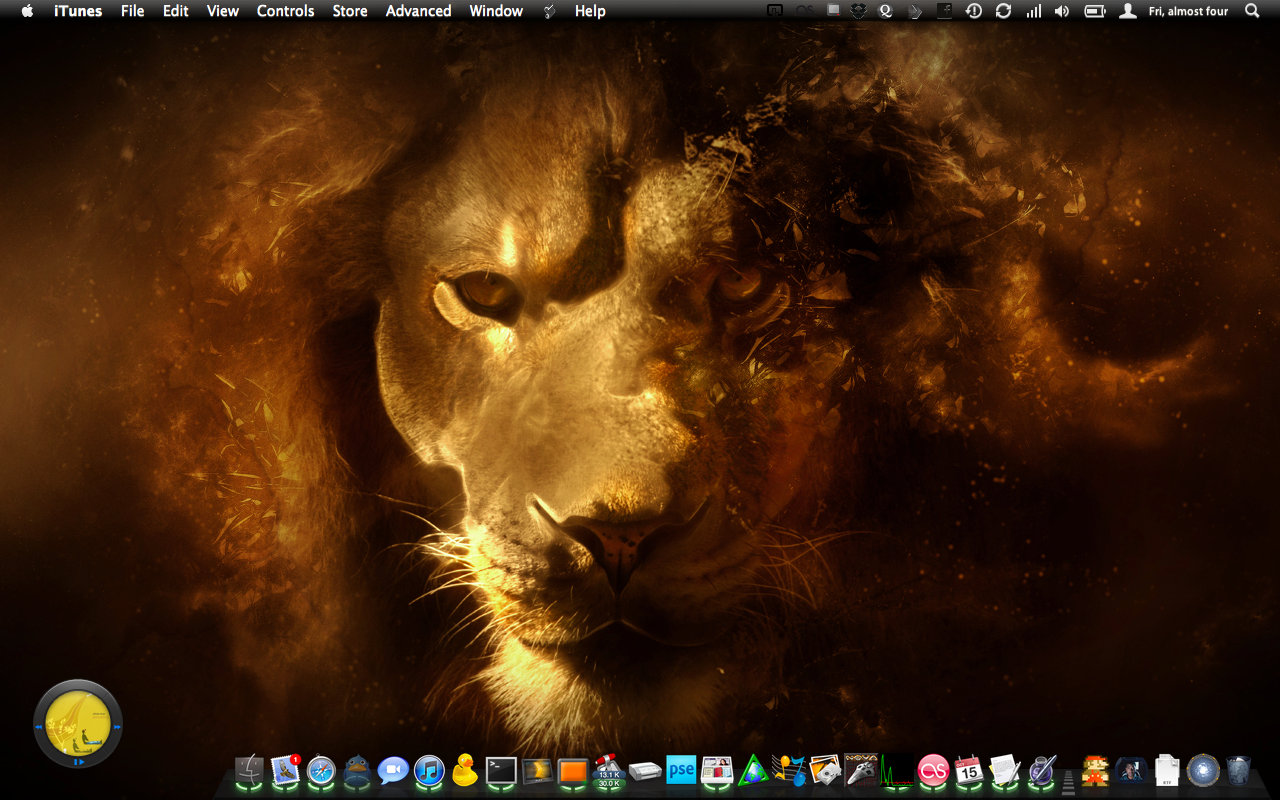
Task: Open the Trash in the dock
Action: (1239, 770)
